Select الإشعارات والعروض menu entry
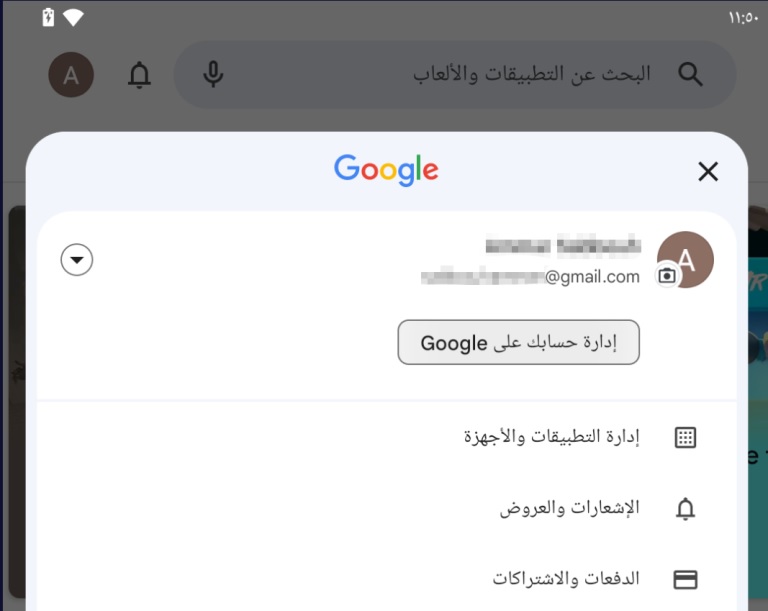768x611 pixels. pos(569,508)
